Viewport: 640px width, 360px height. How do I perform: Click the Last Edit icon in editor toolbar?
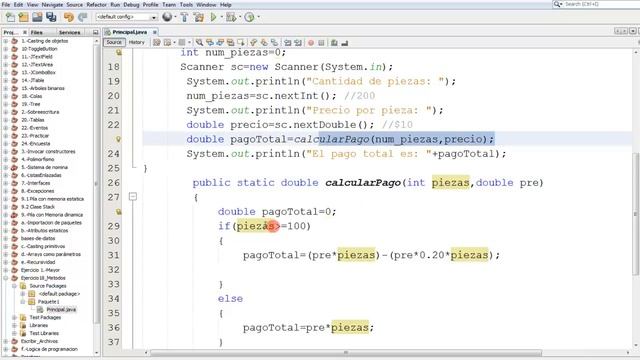click(157, 42)
